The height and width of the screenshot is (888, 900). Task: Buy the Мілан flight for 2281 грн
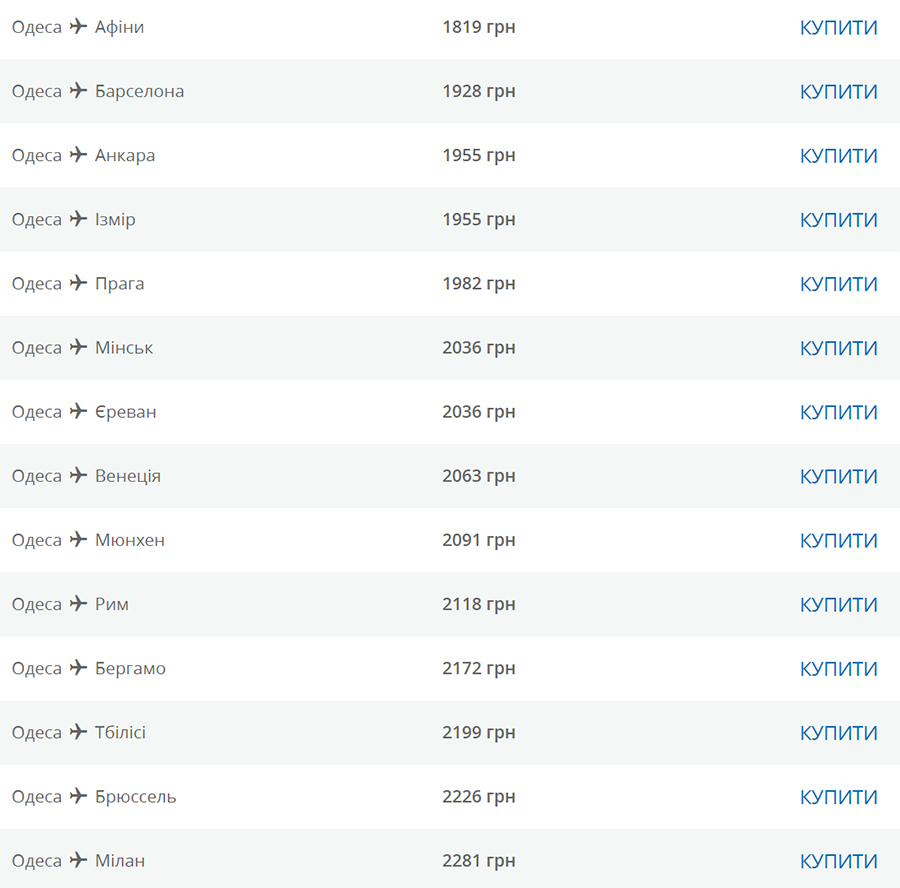coord(839,862)
